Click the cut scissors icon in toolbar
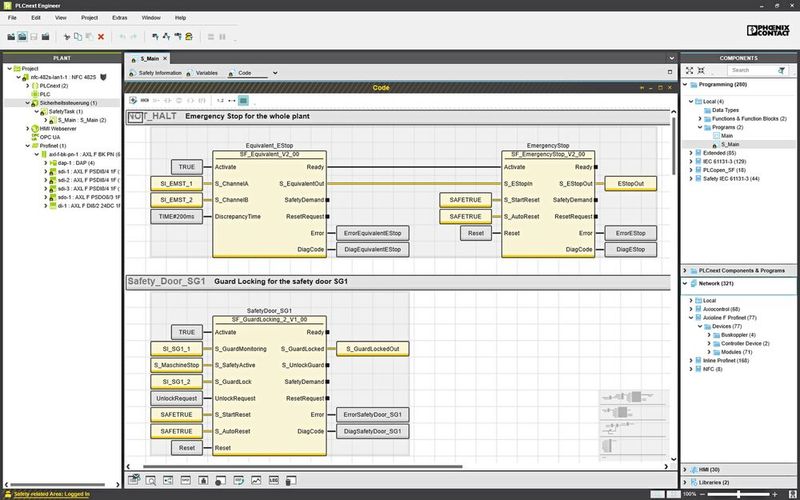This screenshot has width=800, height=500. click(66, 37)
